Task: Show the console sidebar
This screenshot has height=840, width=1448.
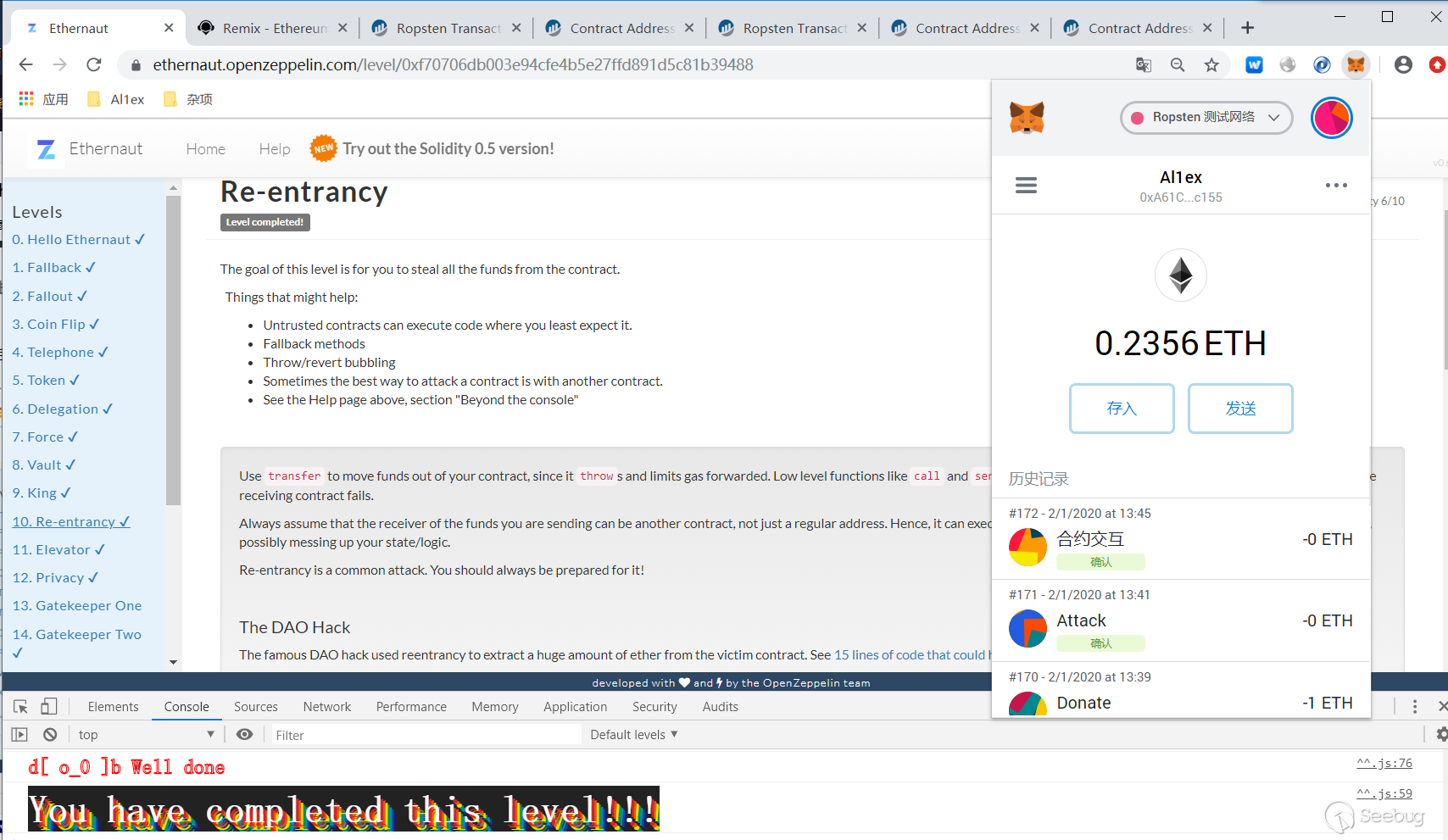Action: [x=19, y=734]
